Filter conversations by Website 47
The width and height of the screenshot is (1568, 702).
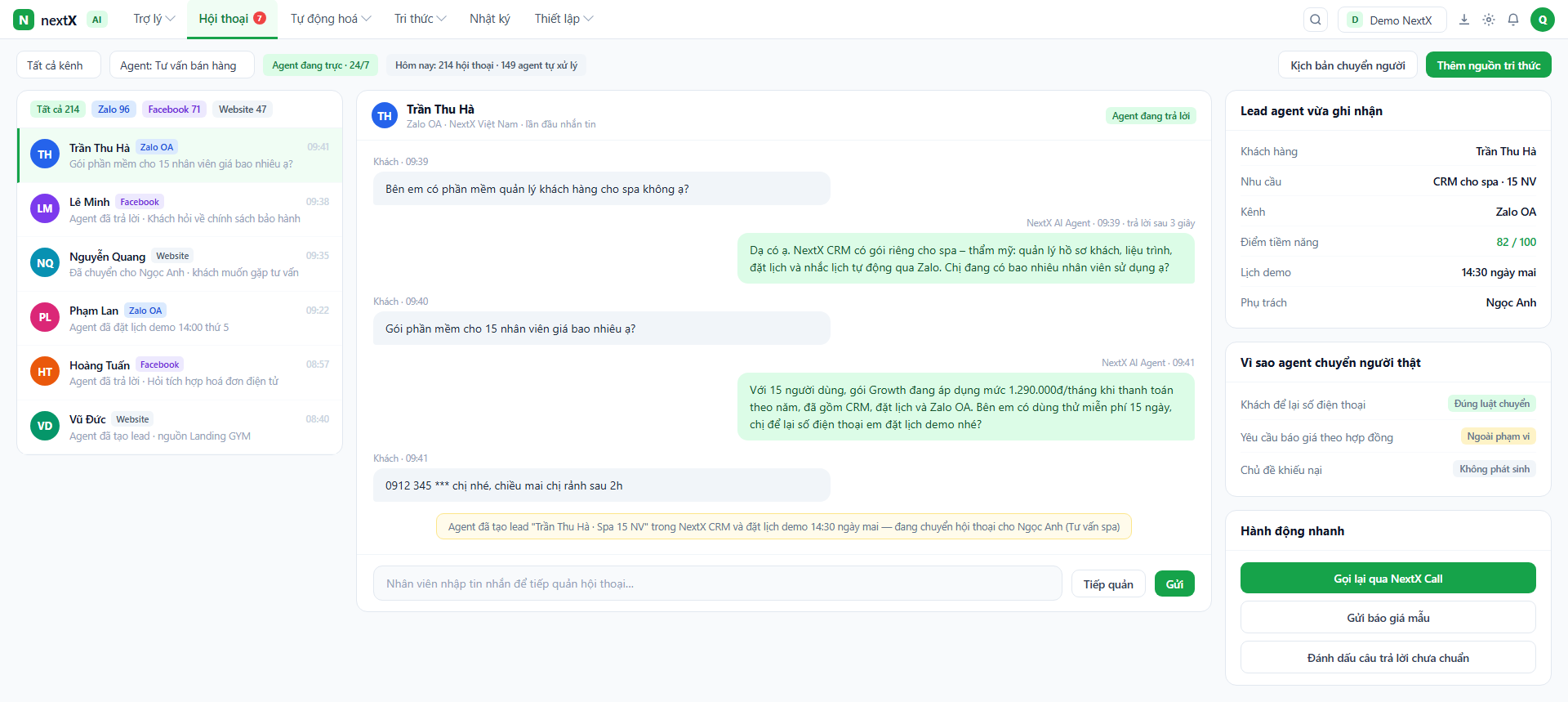[x=243, y=110]
